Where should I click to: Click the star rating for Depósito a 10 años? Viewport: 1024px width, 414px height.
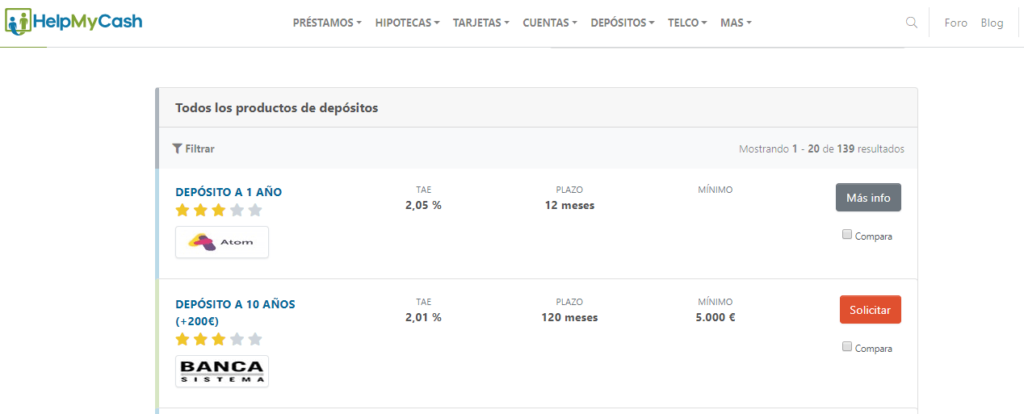219,339
